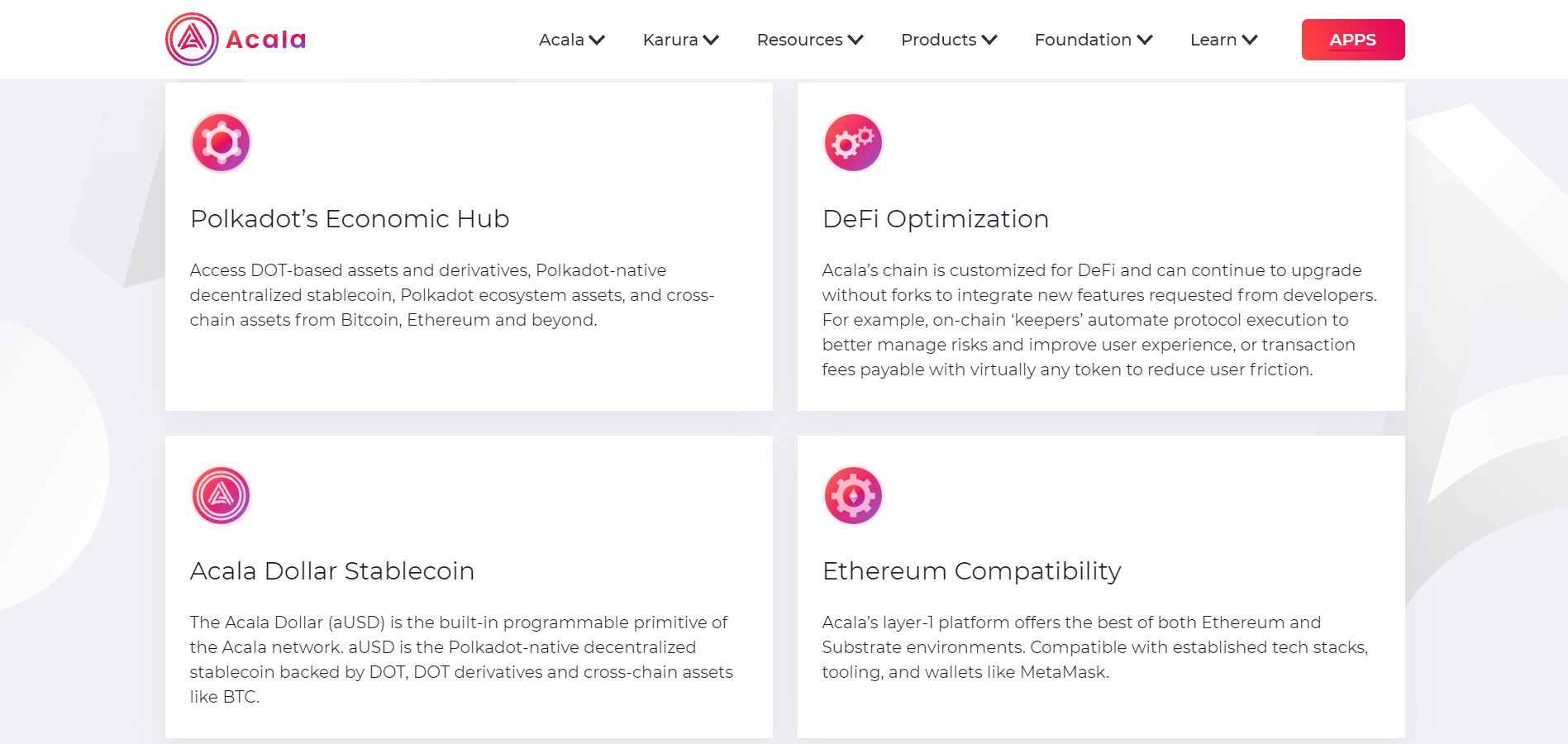Expand the Resources menu chevron
The height and width of the screenshot is (744, 1568).
(x=855, y=40)
